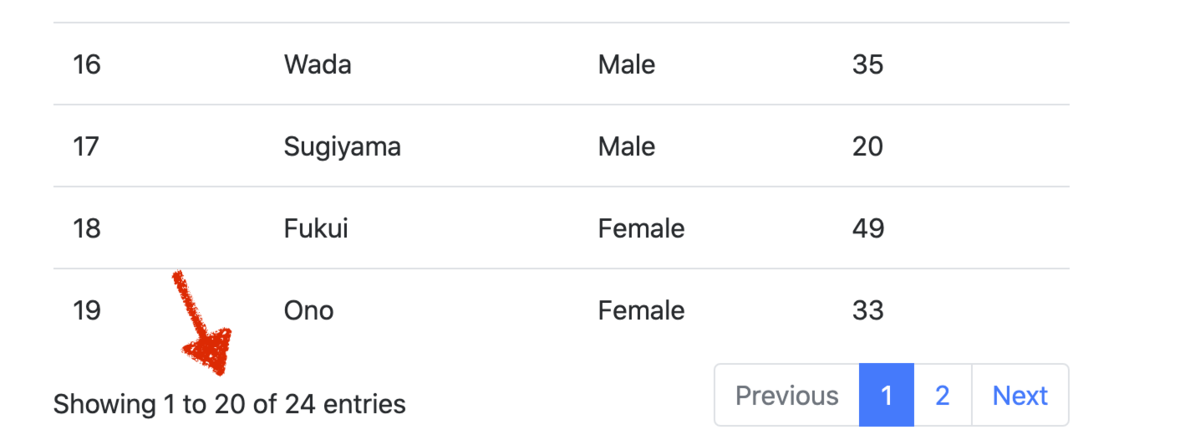
Task: Click the Male cell in Wada's row
Action: click(627, 65)
